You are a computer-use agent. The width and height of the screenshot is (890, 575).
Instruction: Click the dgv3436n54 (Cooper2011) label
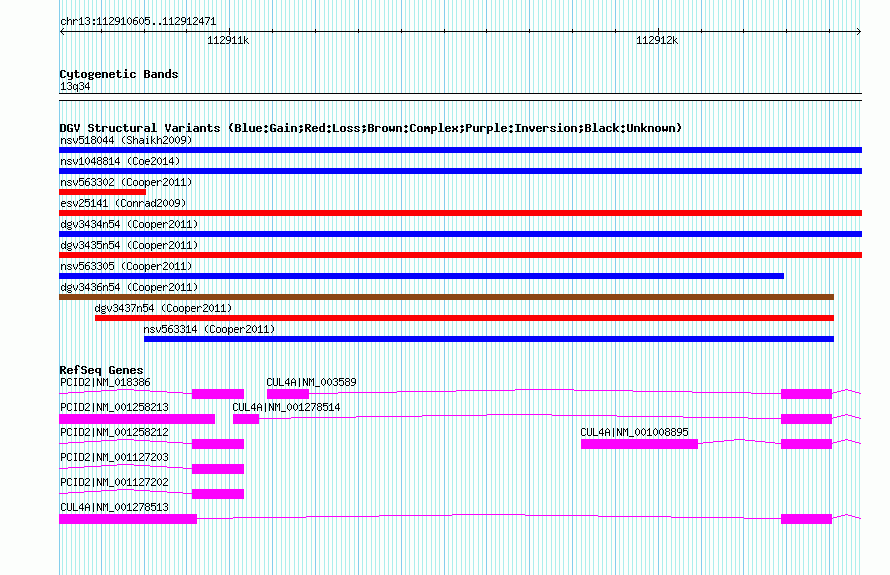(x=129, y=287)
